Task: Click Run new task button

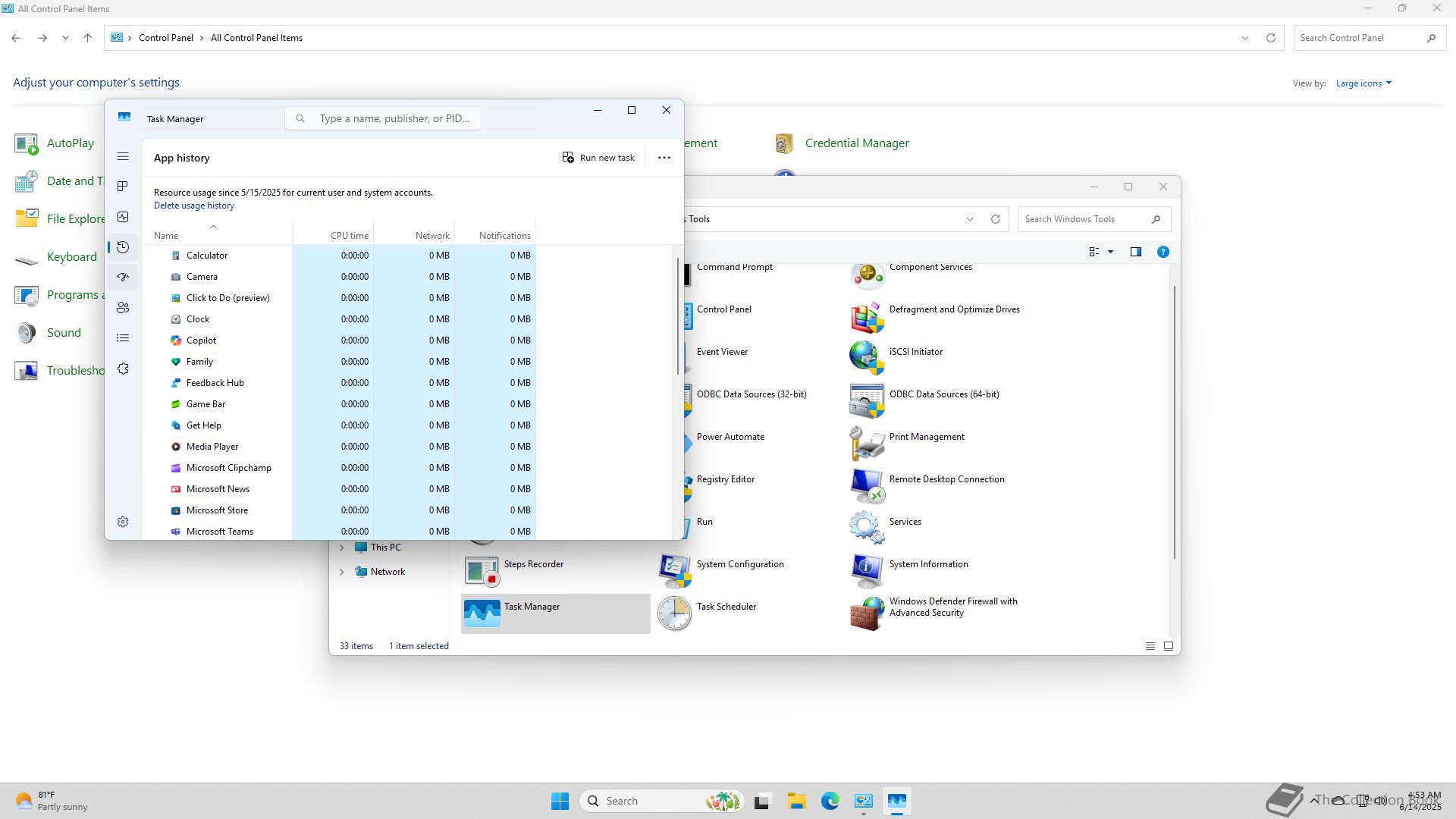Action: (x=598, y=158)
